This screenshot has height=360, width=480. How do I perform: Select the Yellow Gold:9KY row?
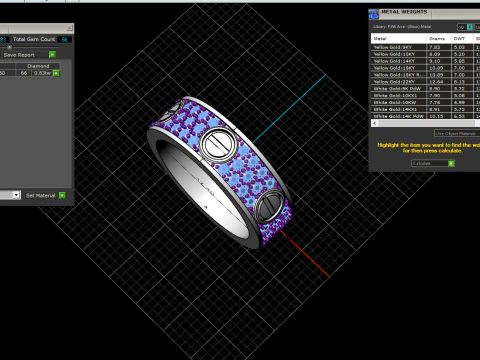pos(425,47)
